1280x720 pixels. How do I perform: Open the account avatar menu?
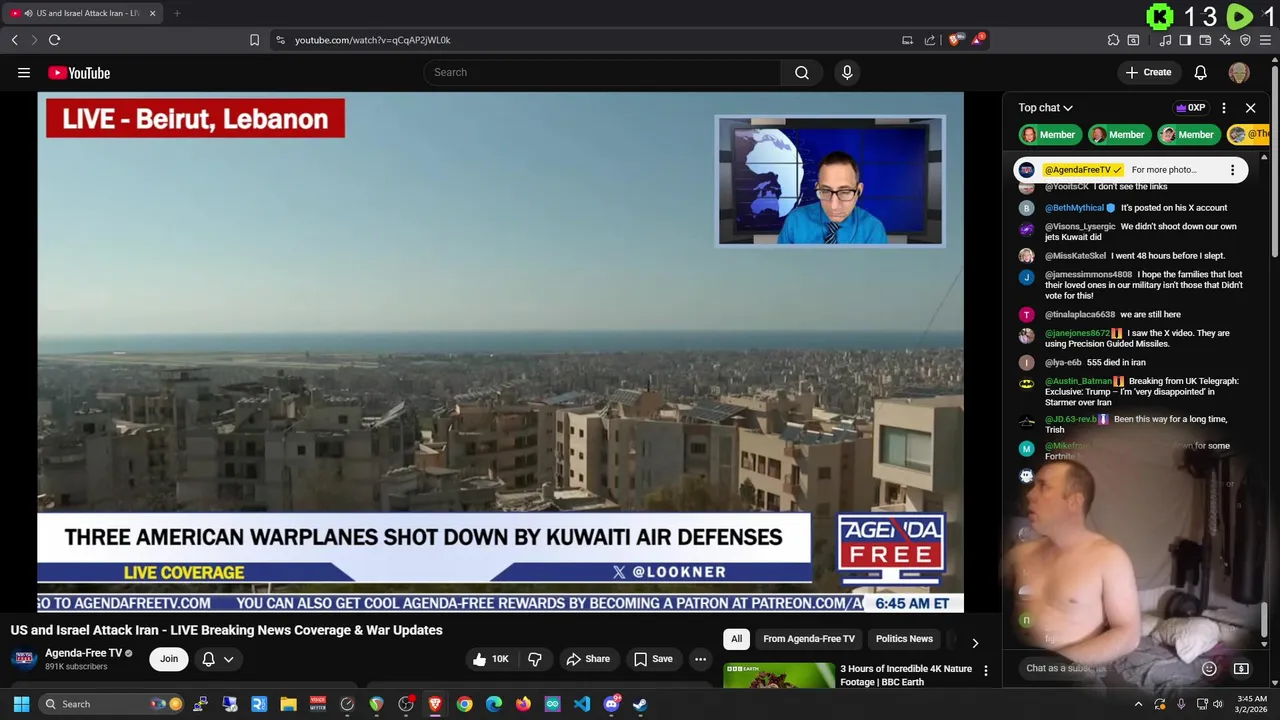(x=1239, y=72)
